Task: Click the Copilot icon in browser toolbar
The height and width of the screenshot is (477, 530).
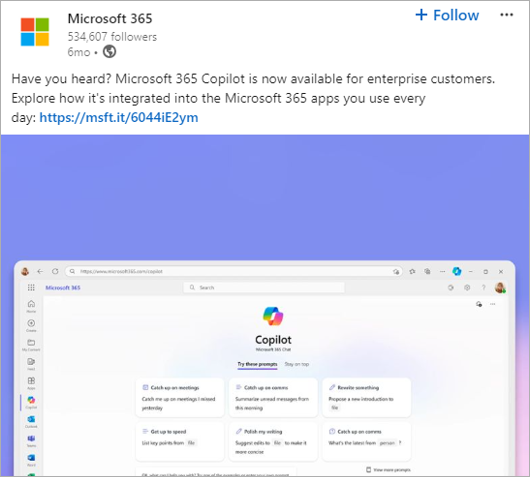Action: pos(457,271)
